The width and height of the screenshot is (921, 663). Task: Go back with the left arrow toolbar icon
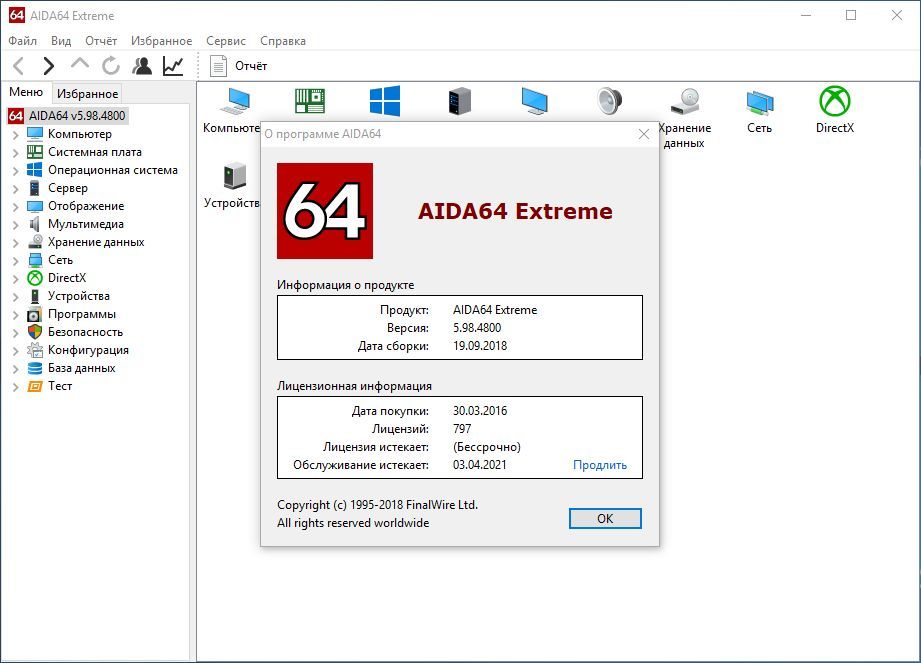click(x=19, y=66)
